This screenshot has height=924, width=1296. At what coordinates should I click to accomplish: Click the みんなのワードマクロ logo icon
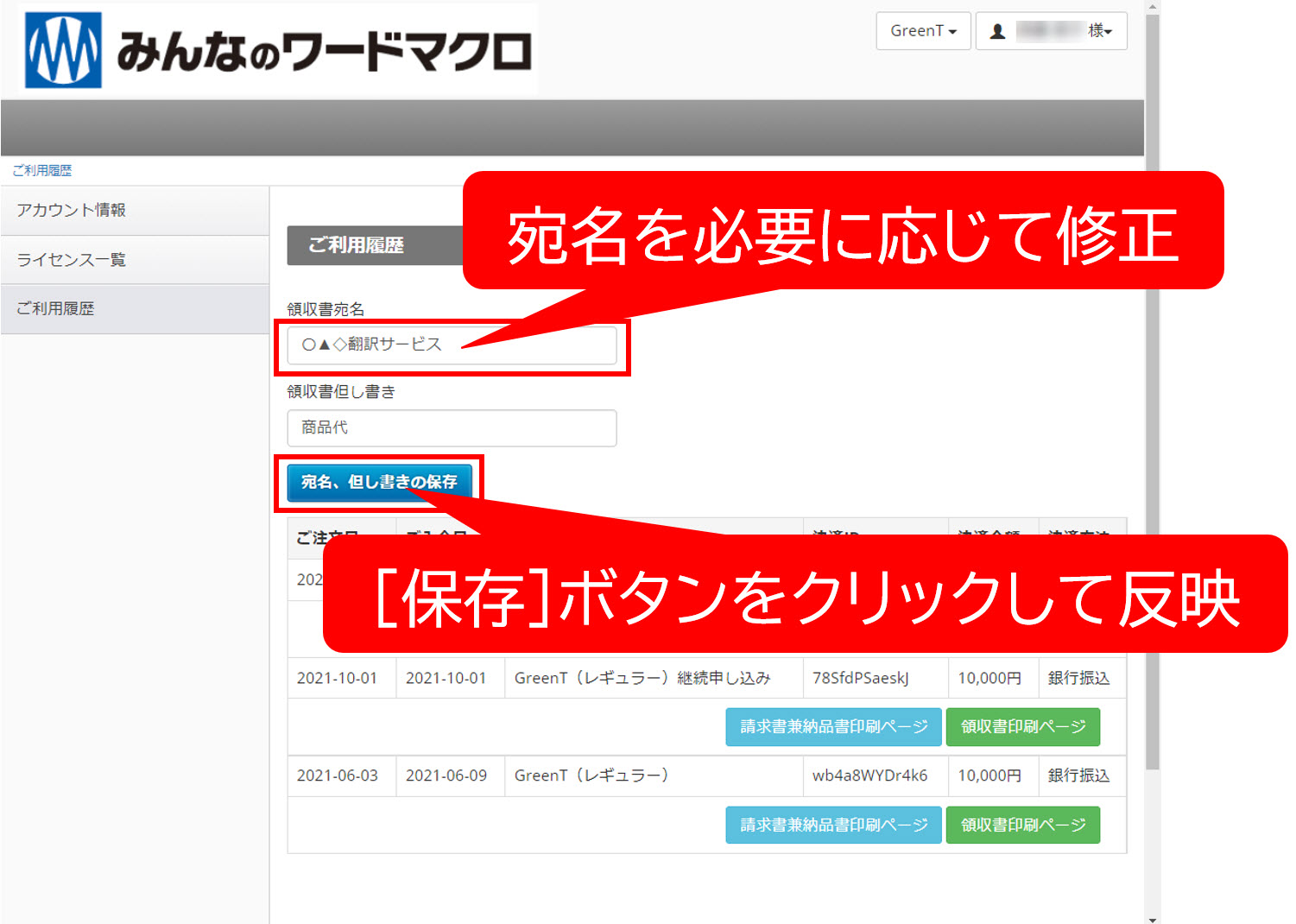63,50
